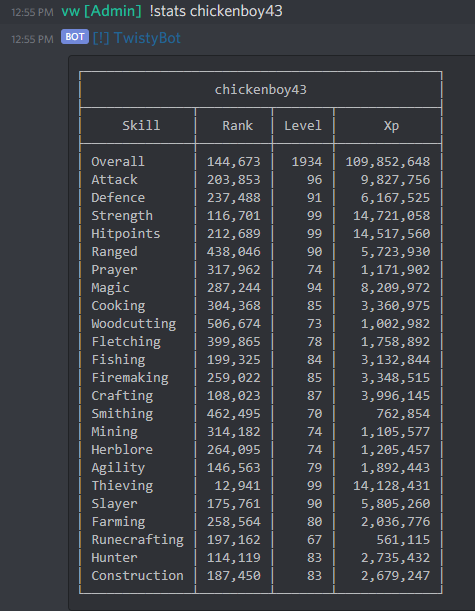Screen dimensions: 475x611
Task: Click the Xp column header
Action: click(391, 126)
